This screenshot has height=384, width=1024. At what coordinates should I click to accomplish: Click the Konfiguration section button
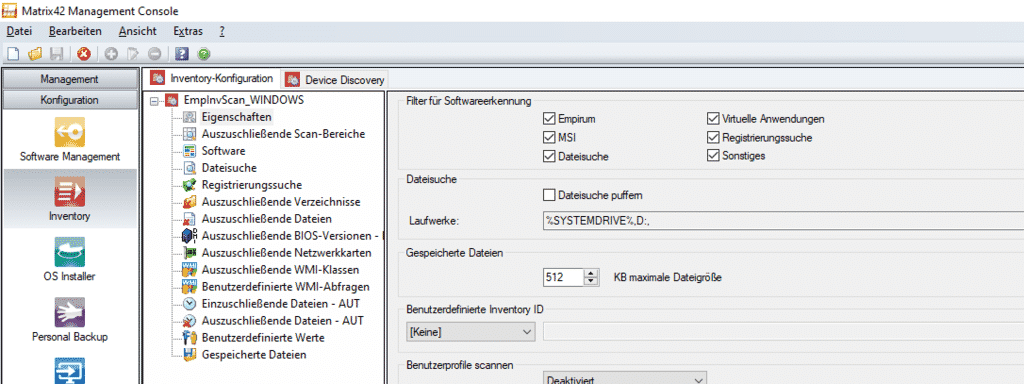(x=70, y=100)
